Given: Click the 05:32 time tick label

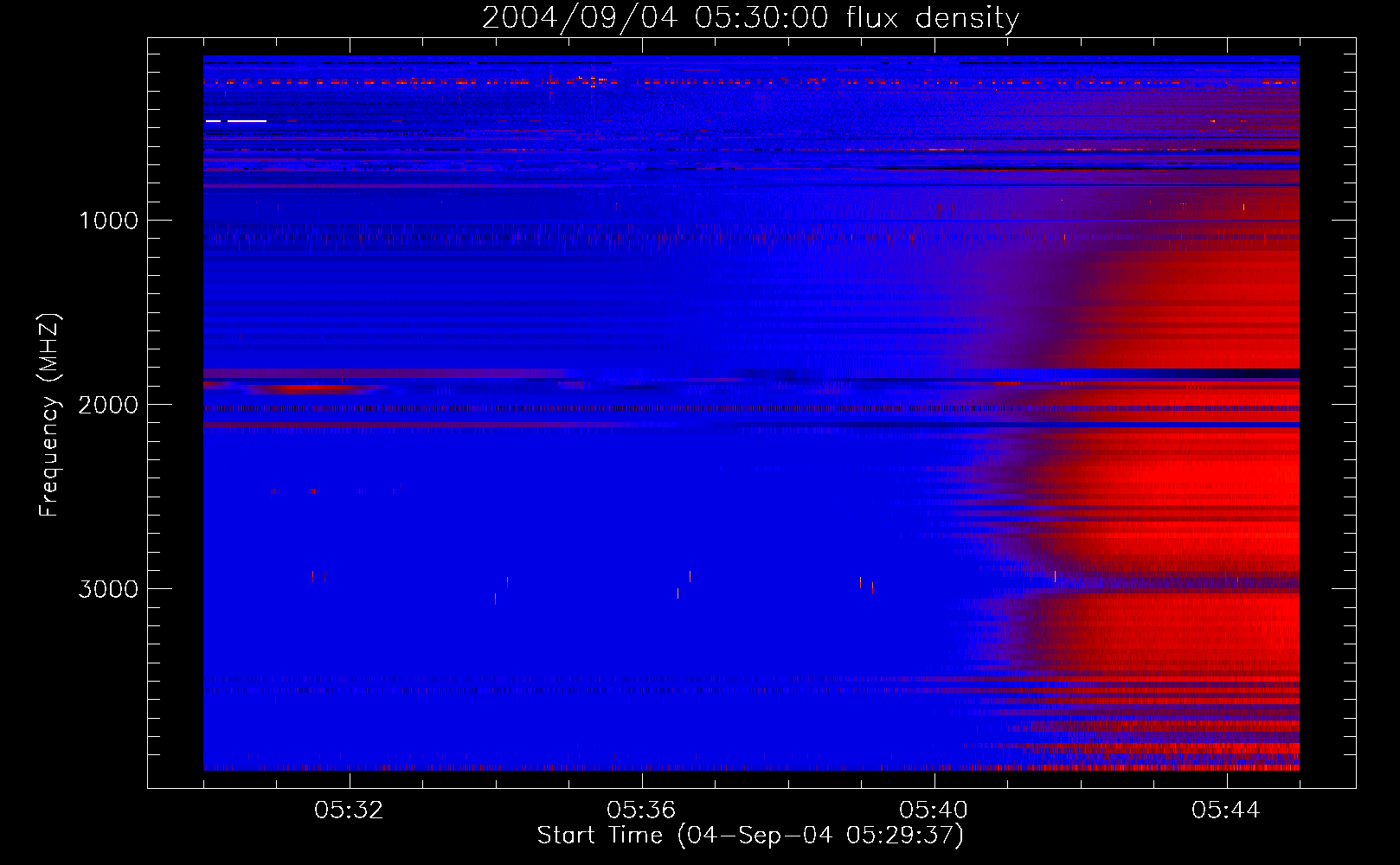Looking at the screenshot, I should coord(349,811).
